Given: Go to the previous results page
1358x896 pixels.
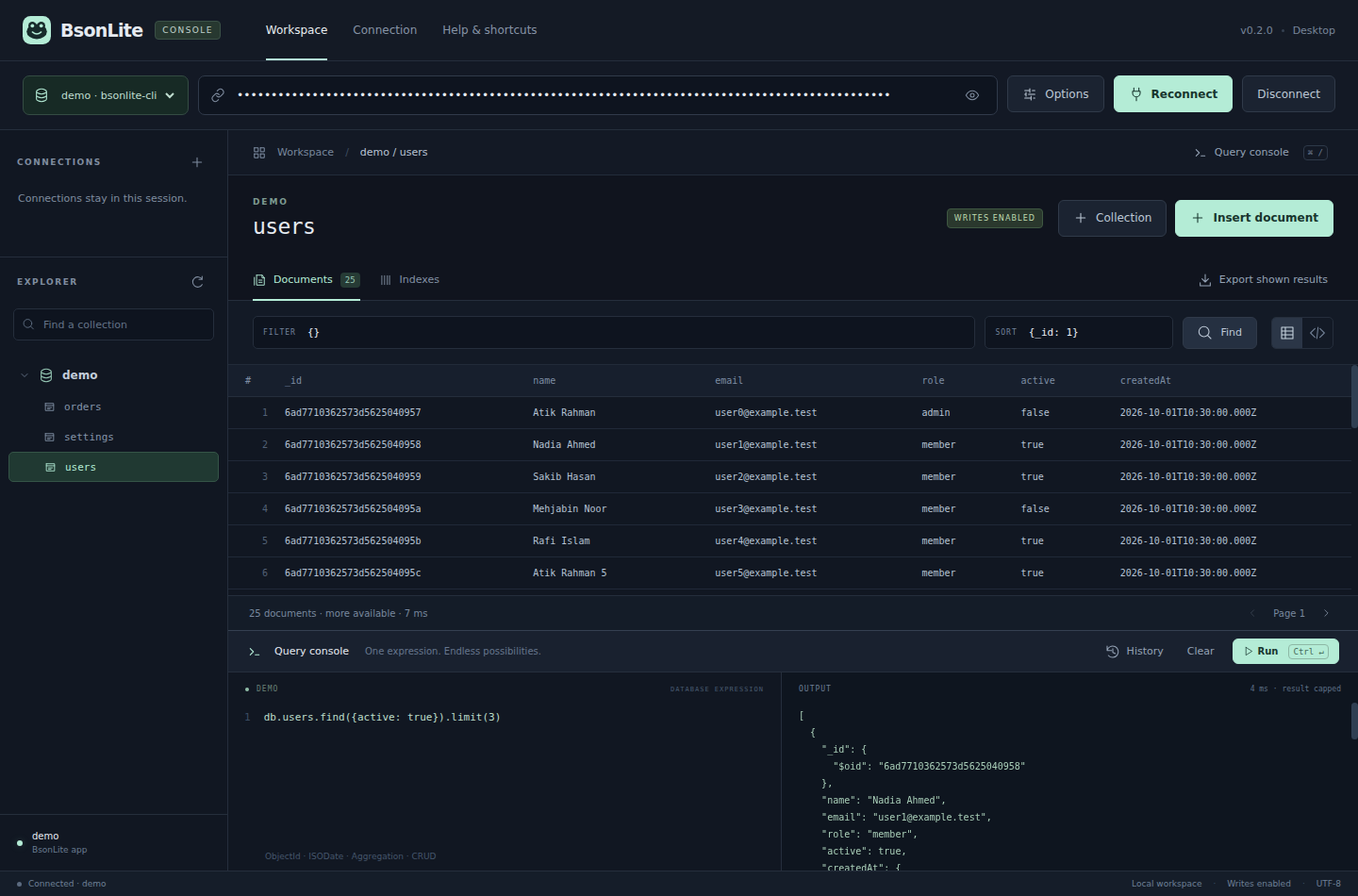Looking at the screenshot, I should 1252,613.
